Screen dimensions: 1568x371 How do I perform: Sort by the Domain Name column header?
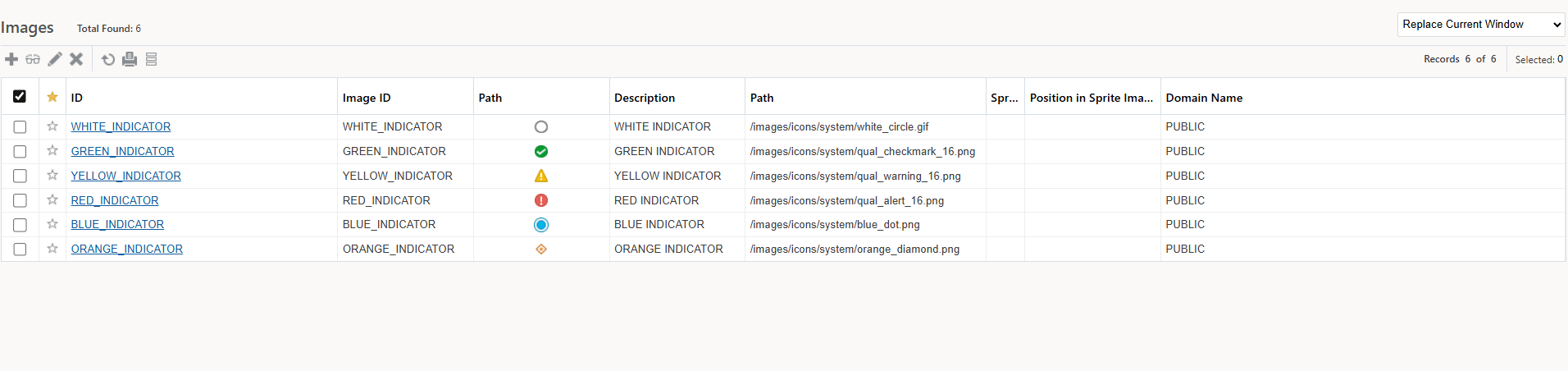[x=1204, y=98]
